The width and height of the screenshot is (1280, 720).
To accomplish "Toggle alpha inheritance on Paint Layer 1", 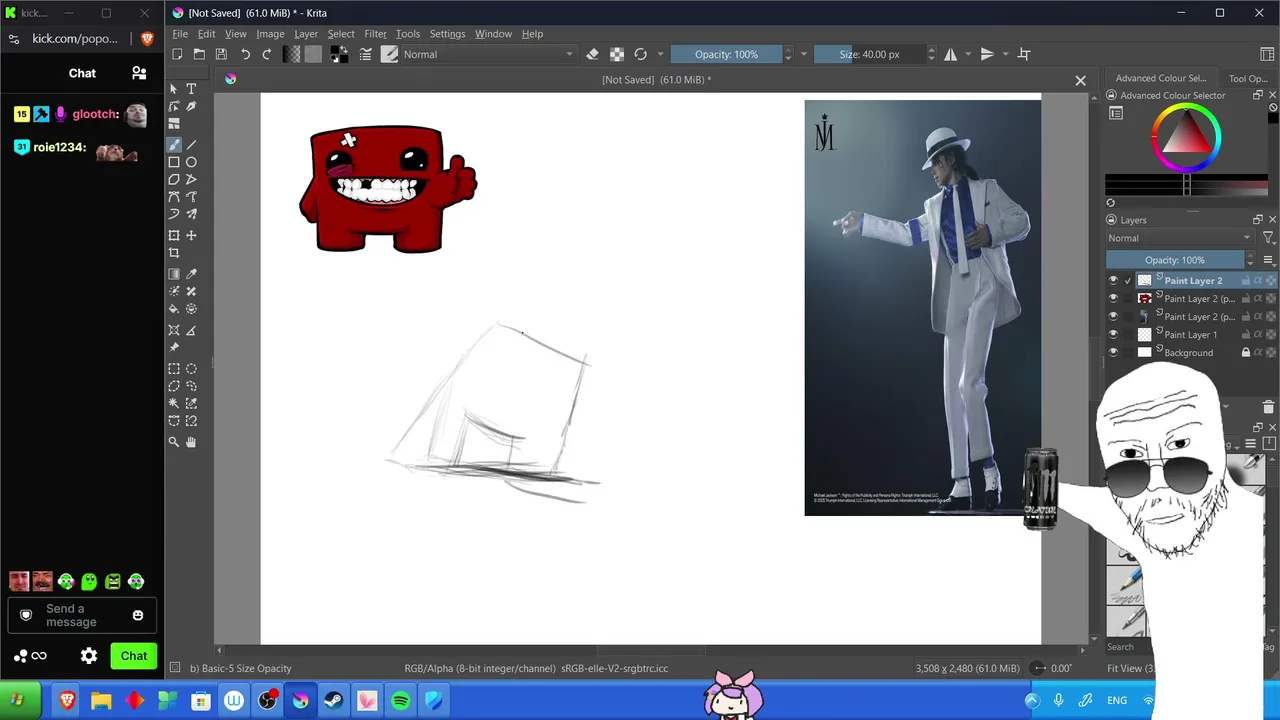I will pyautogui.click(x=1258, y=335).
